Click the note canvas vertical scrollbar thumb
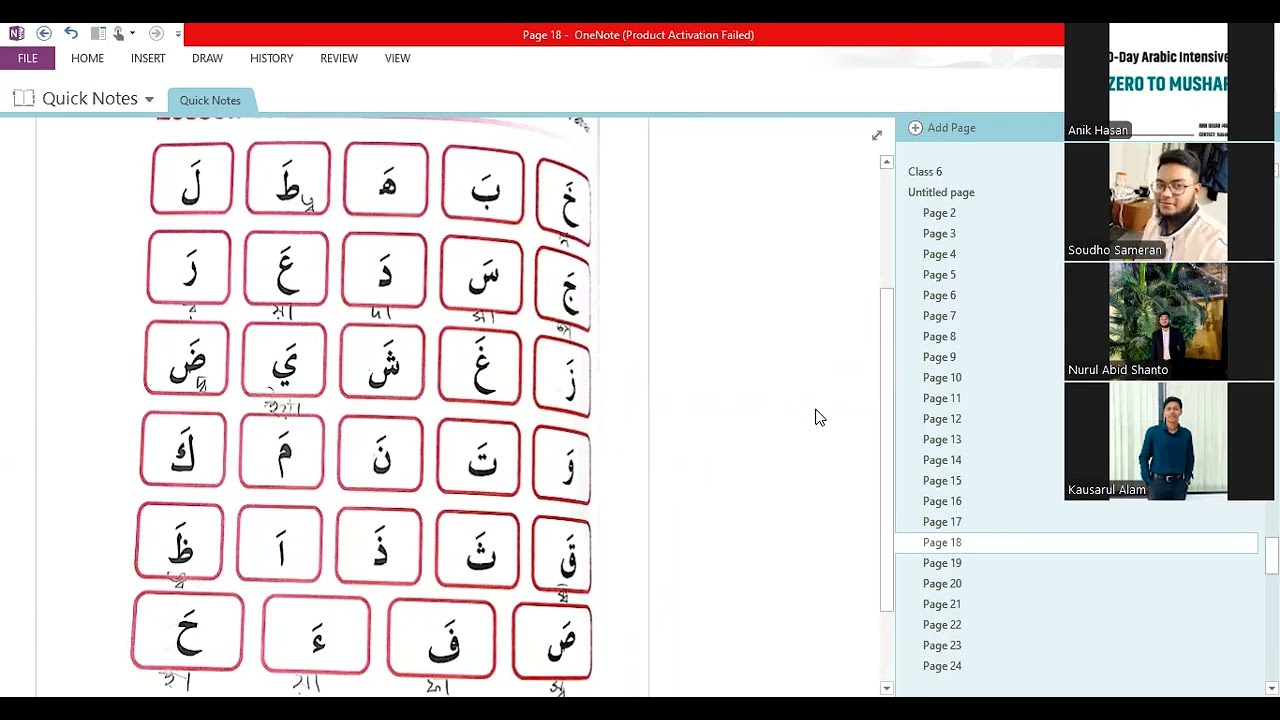Screen dimensions: 1280x720 (886, 450)
